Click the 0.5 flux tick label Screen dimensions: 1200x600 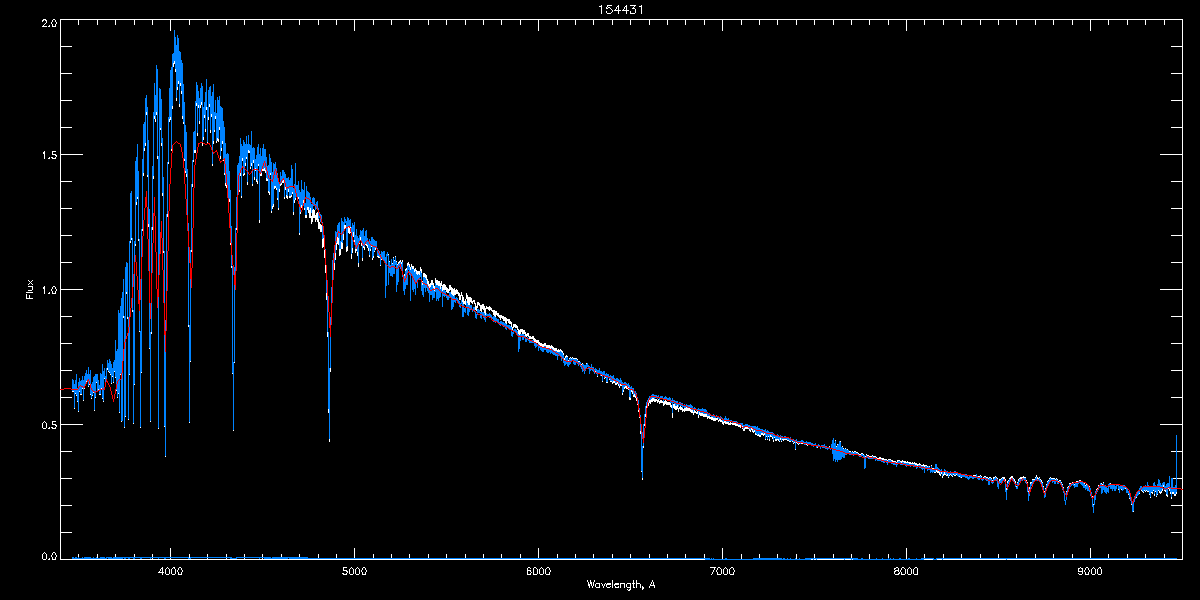(x=49, y=424)
